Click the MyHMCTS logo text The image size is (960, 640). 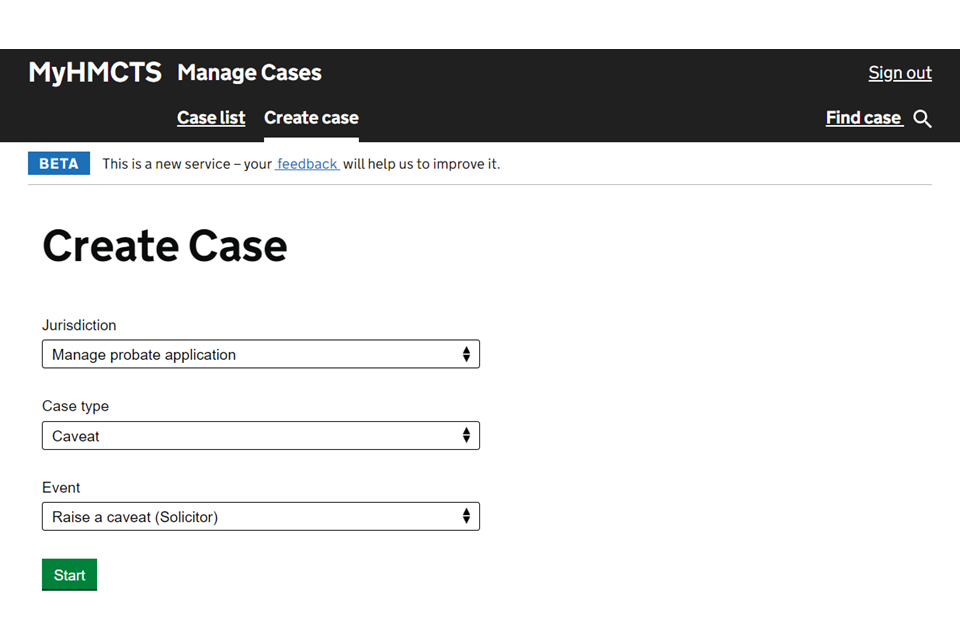tap(95, 73)
